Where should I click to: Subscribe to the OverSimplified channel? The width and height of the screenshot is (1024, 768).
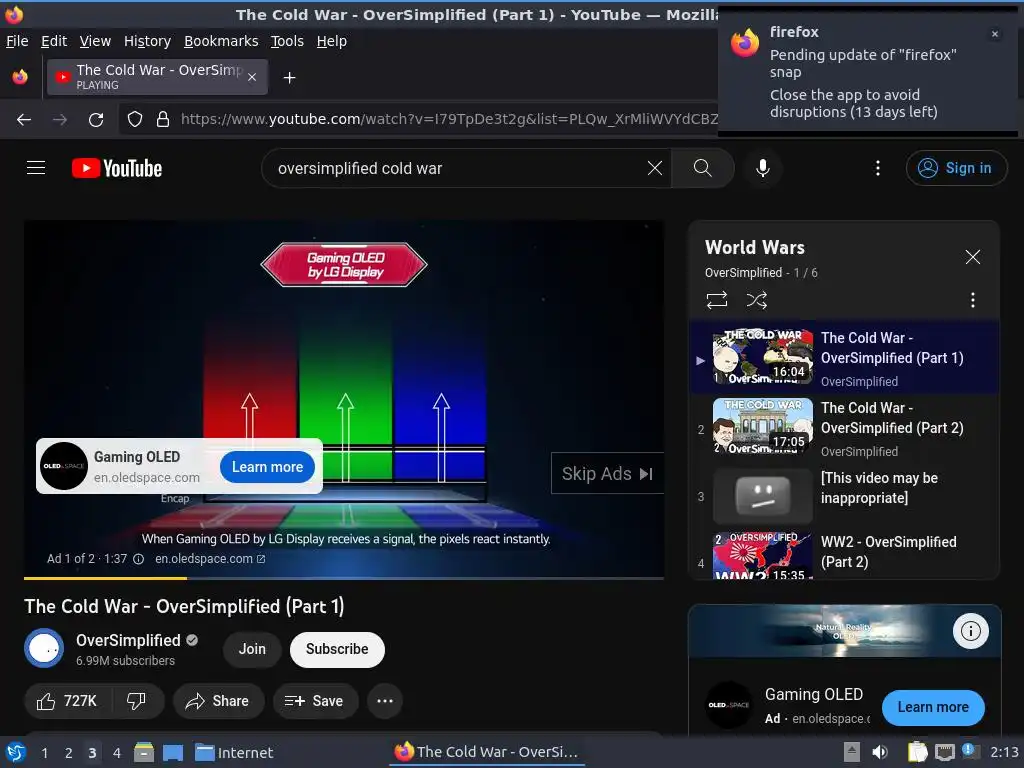[x=337, y=649]
